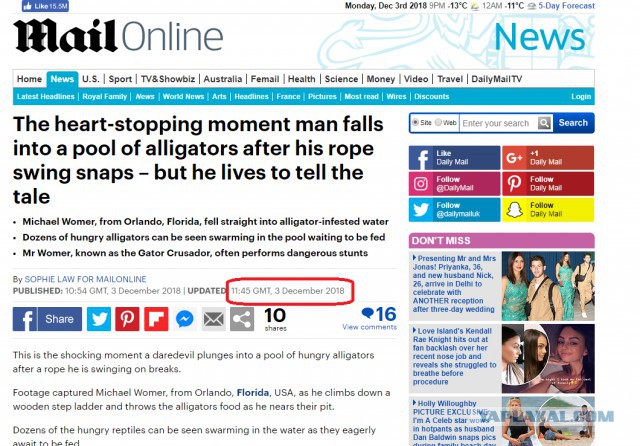
Task: Follow @DailyMail on Instagram tile
Action: point(454,184)
